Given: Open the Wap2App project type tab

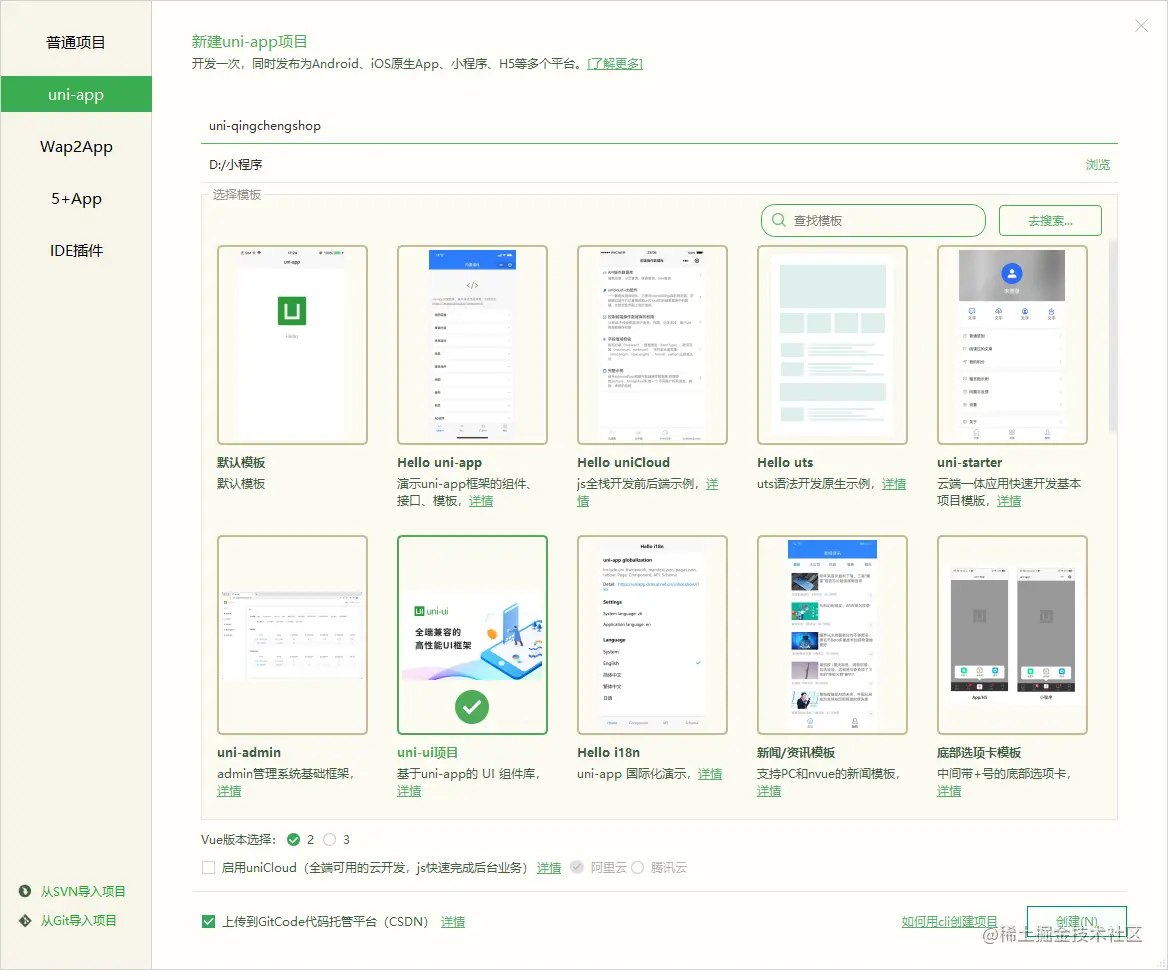Looking at the screenshot, I should [76, 147].
